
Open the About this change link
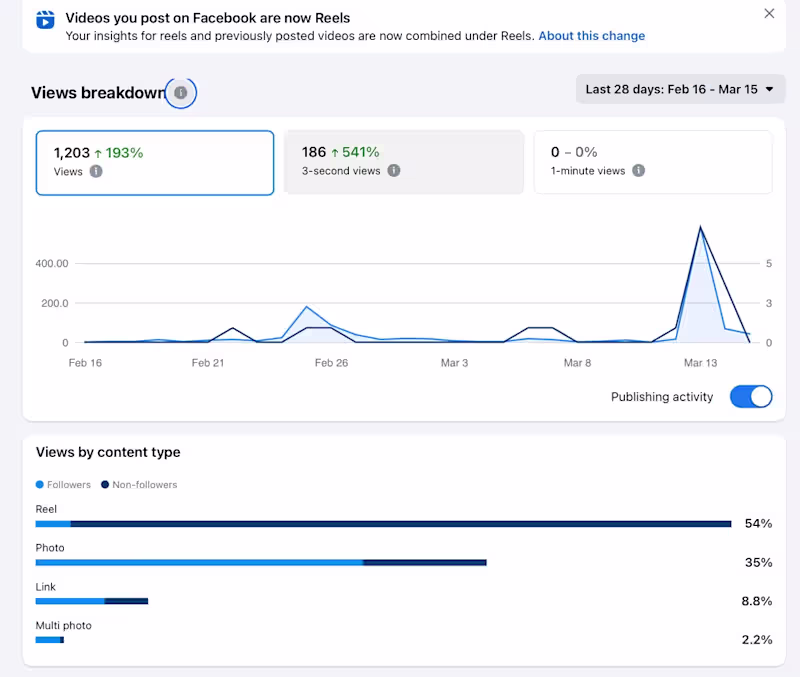click(x=591, y=36)
